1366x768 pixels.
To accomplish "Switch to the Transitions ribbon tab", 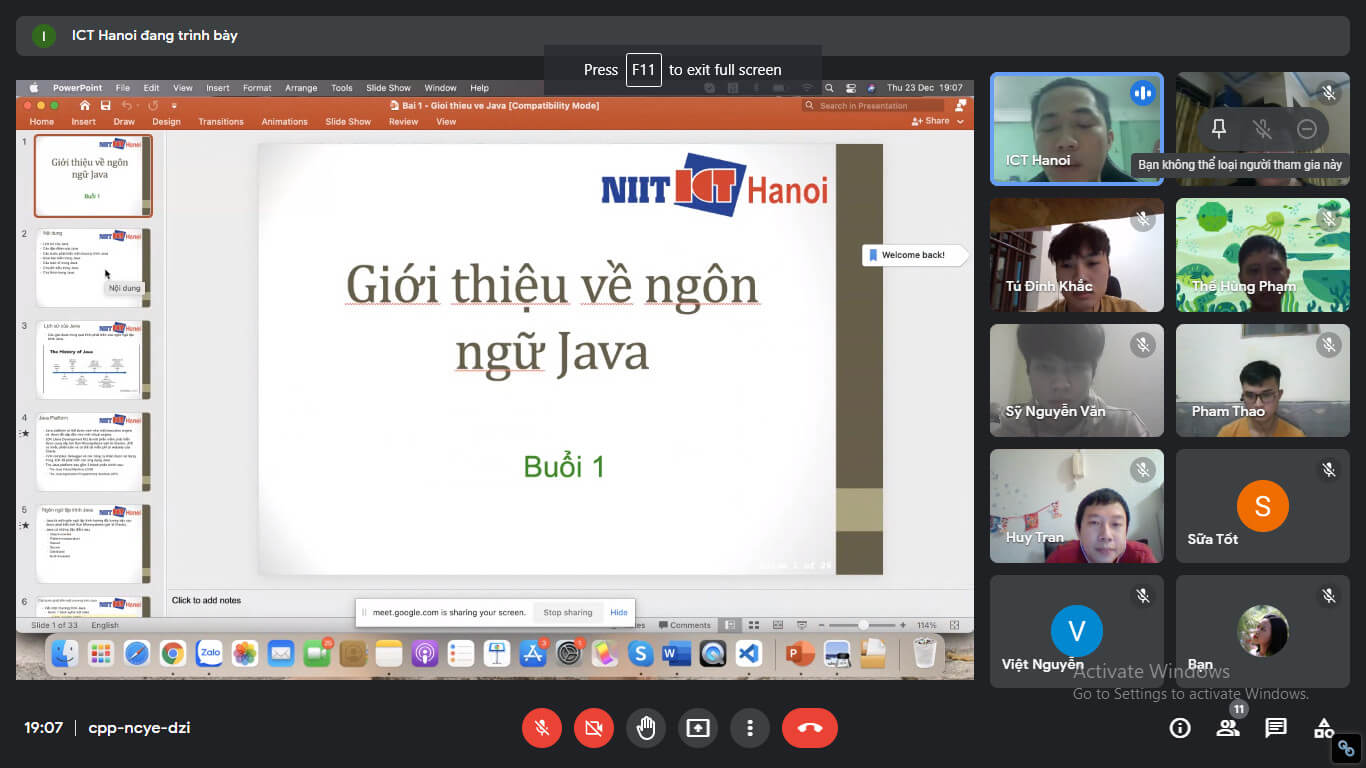I will pyautogui.click(x=220, y=121).
